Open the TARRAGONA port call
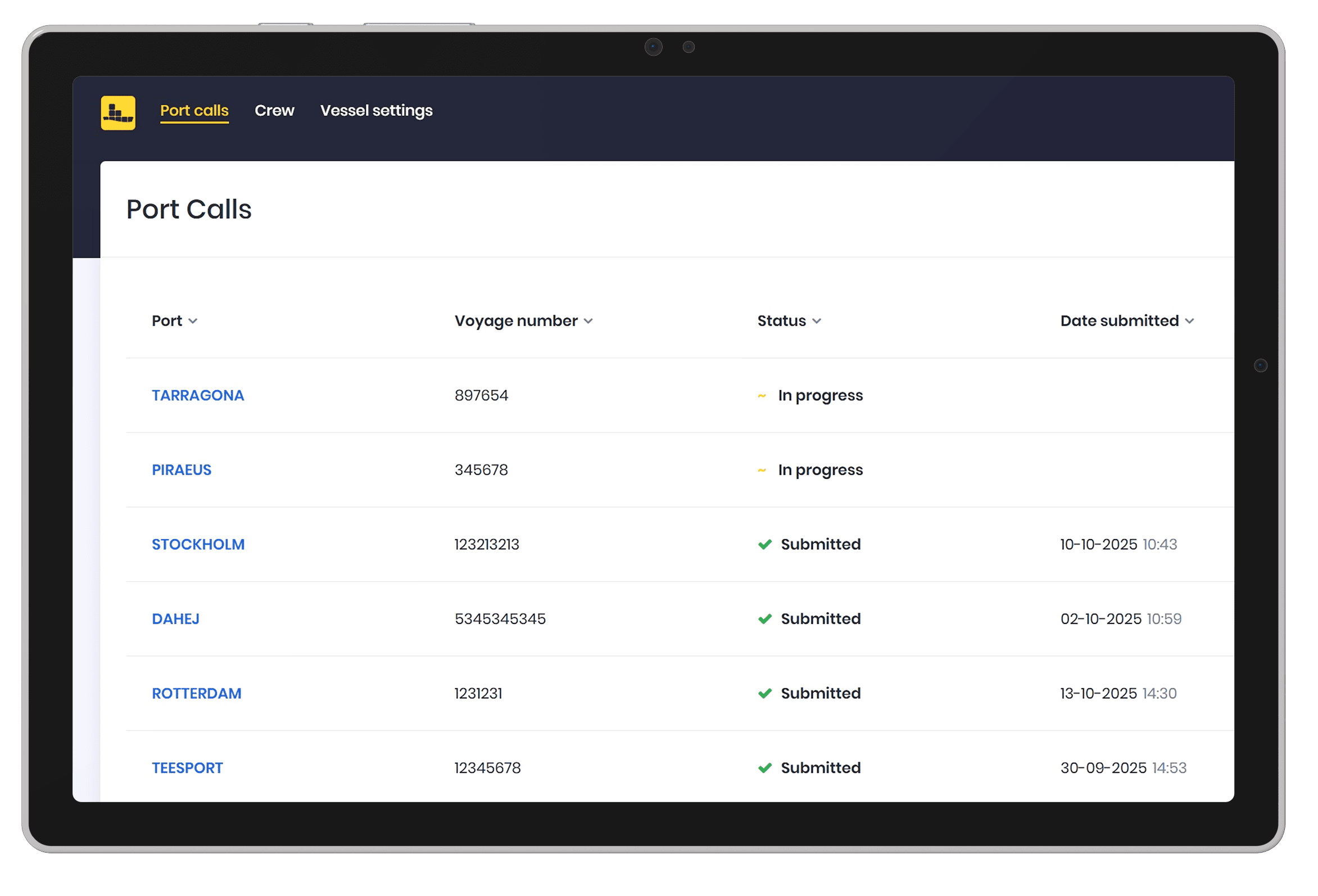The width and height of the screenshot is (1318, 896). (197, 395)
